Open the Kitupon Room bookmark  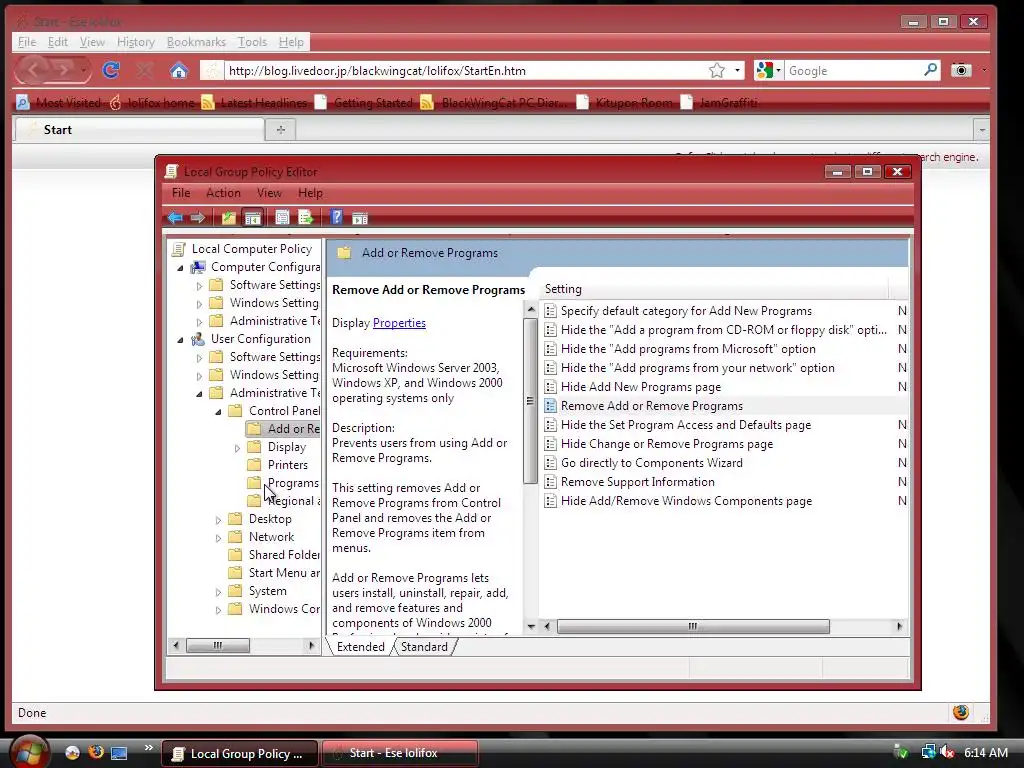coord(625,103)
